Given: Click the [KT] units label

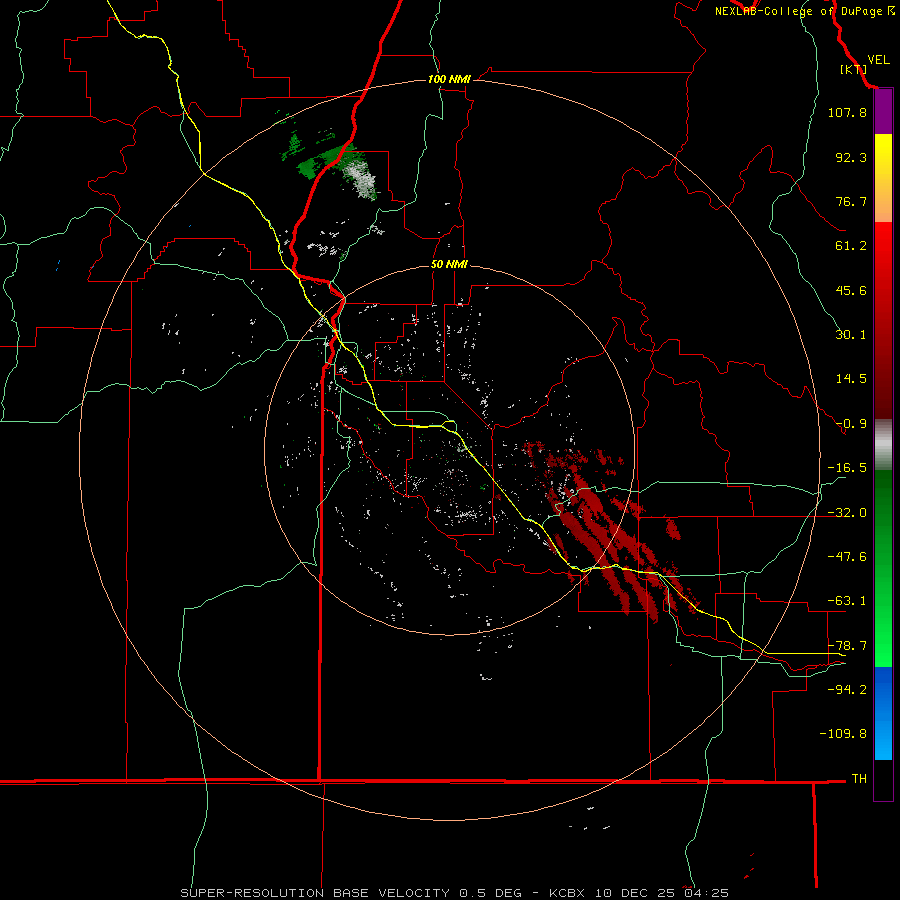Looking at the screenshot, I should [854, 69].
